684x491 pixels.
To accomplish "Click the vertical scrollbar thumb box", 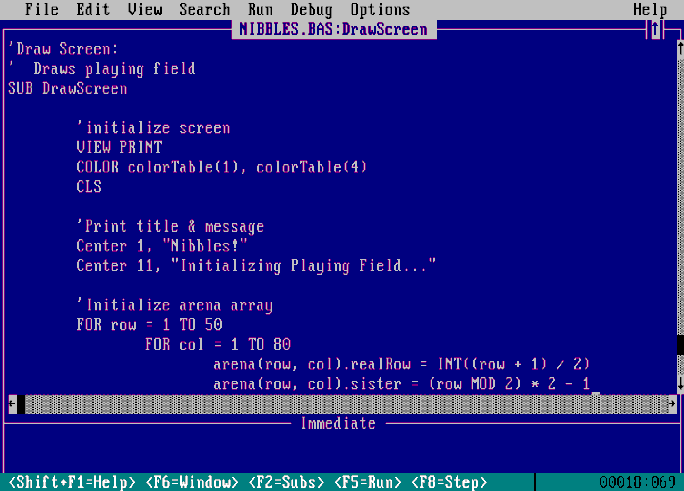I will click(680, 344).
